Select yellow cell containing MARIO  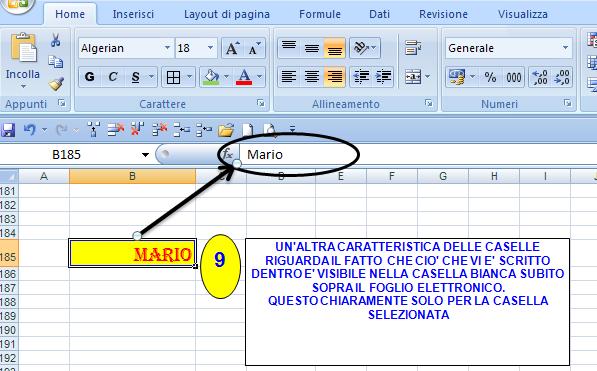(132, 253)
